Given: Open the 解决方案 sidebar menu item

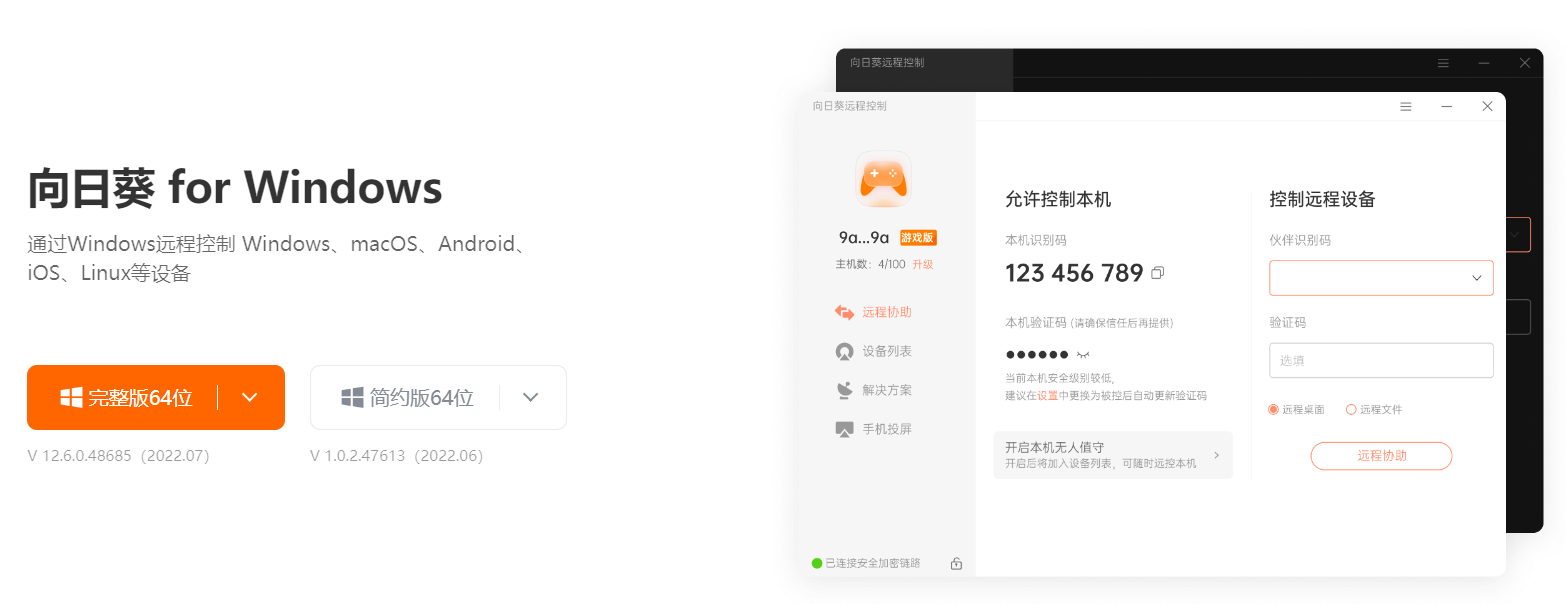Looking at the screenshot, I should 874,390.
